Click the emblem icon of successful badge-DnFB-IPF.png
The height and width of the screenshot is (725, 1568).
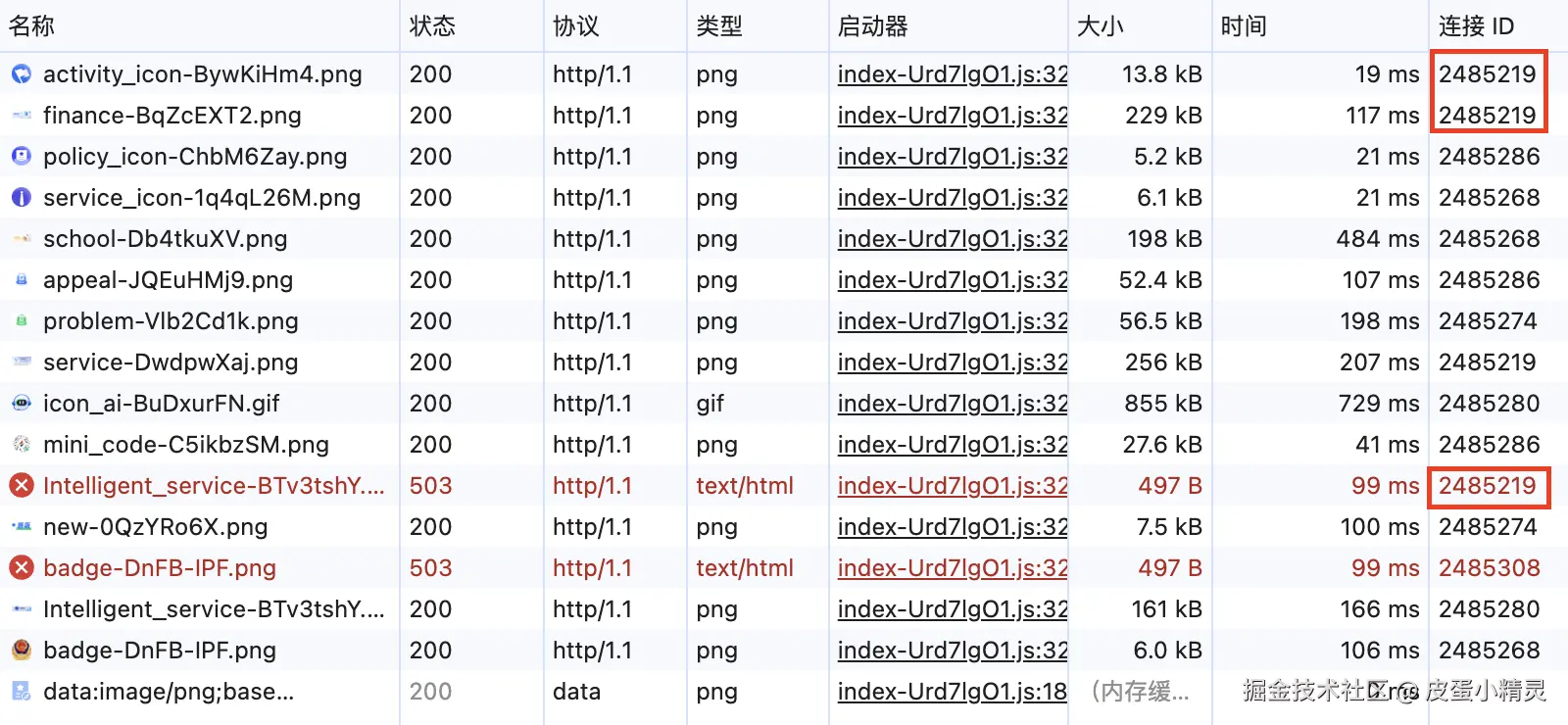coord(21,650)
